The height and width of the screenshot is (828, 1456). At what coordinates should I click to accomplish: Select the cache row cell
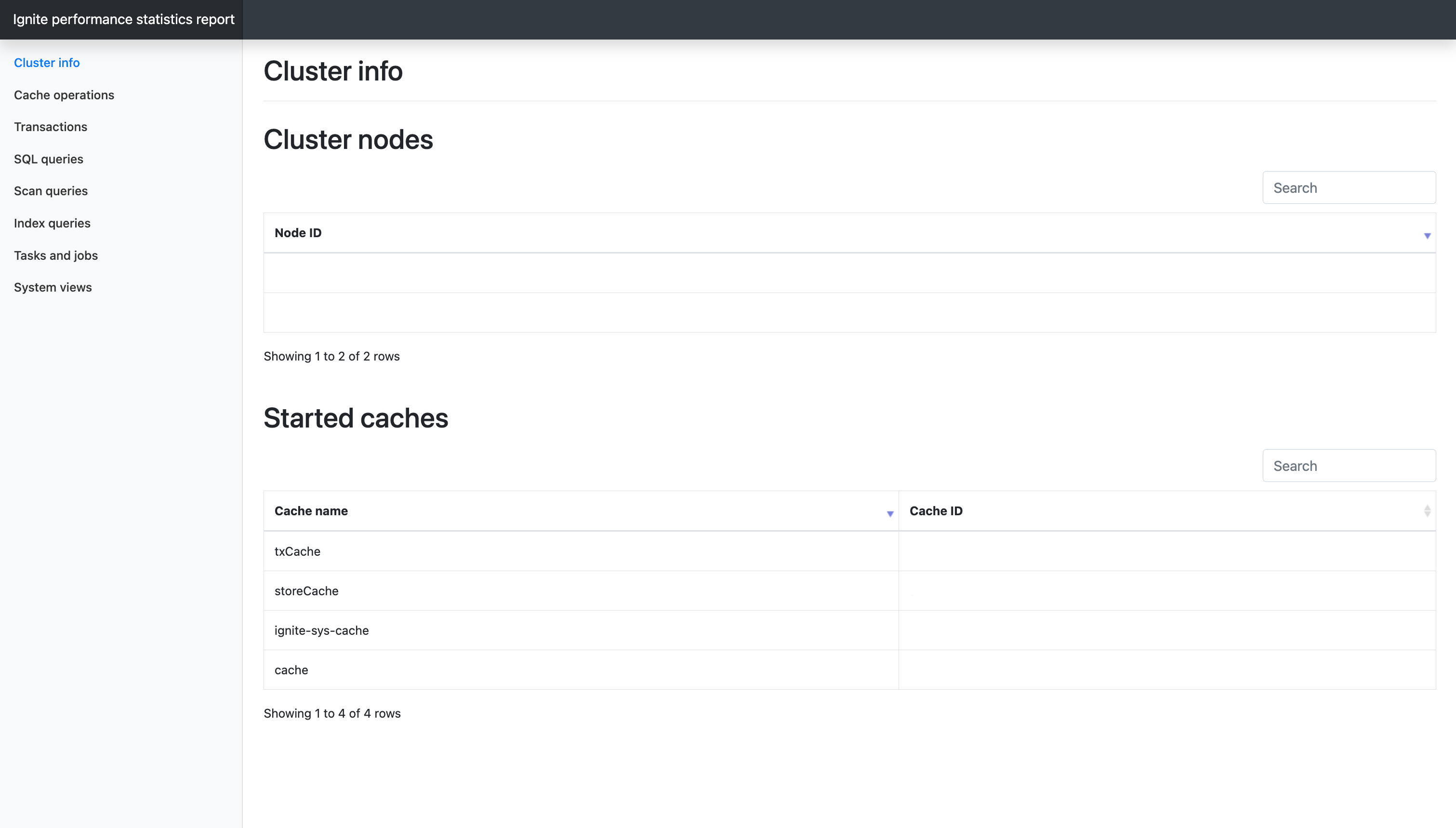pos(582,670)
